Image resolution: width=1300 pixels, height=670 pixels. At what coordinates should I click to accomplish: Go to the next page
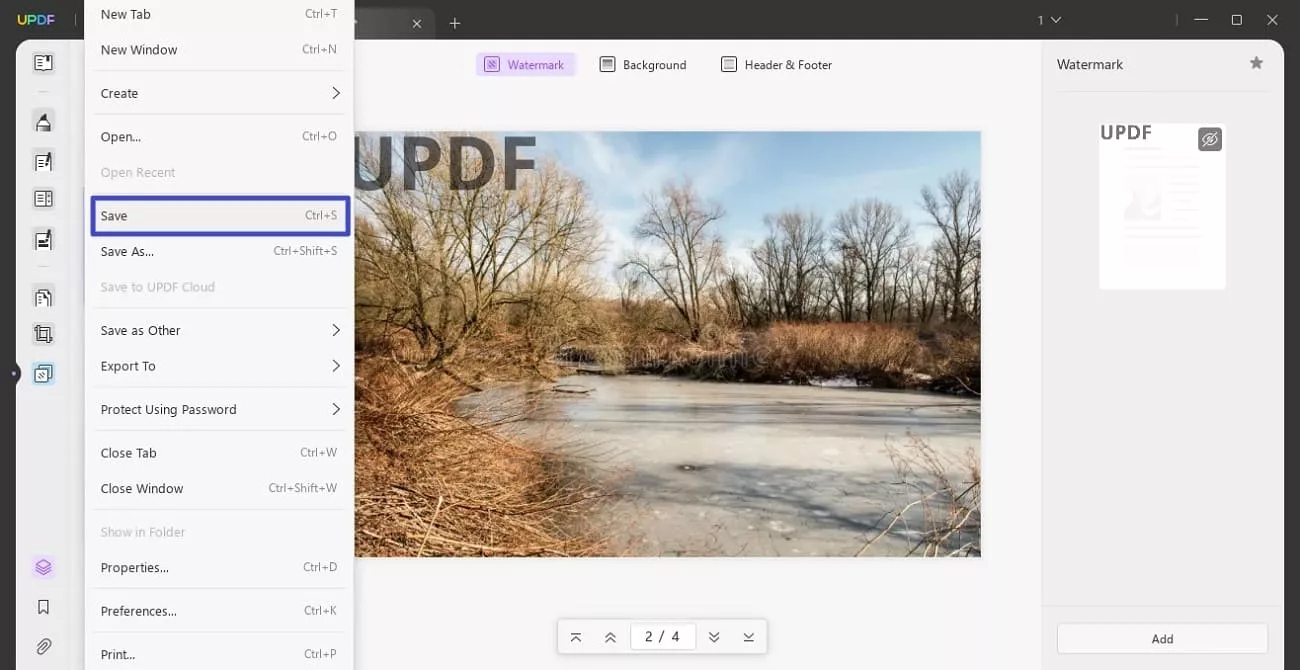click(714, 637)
